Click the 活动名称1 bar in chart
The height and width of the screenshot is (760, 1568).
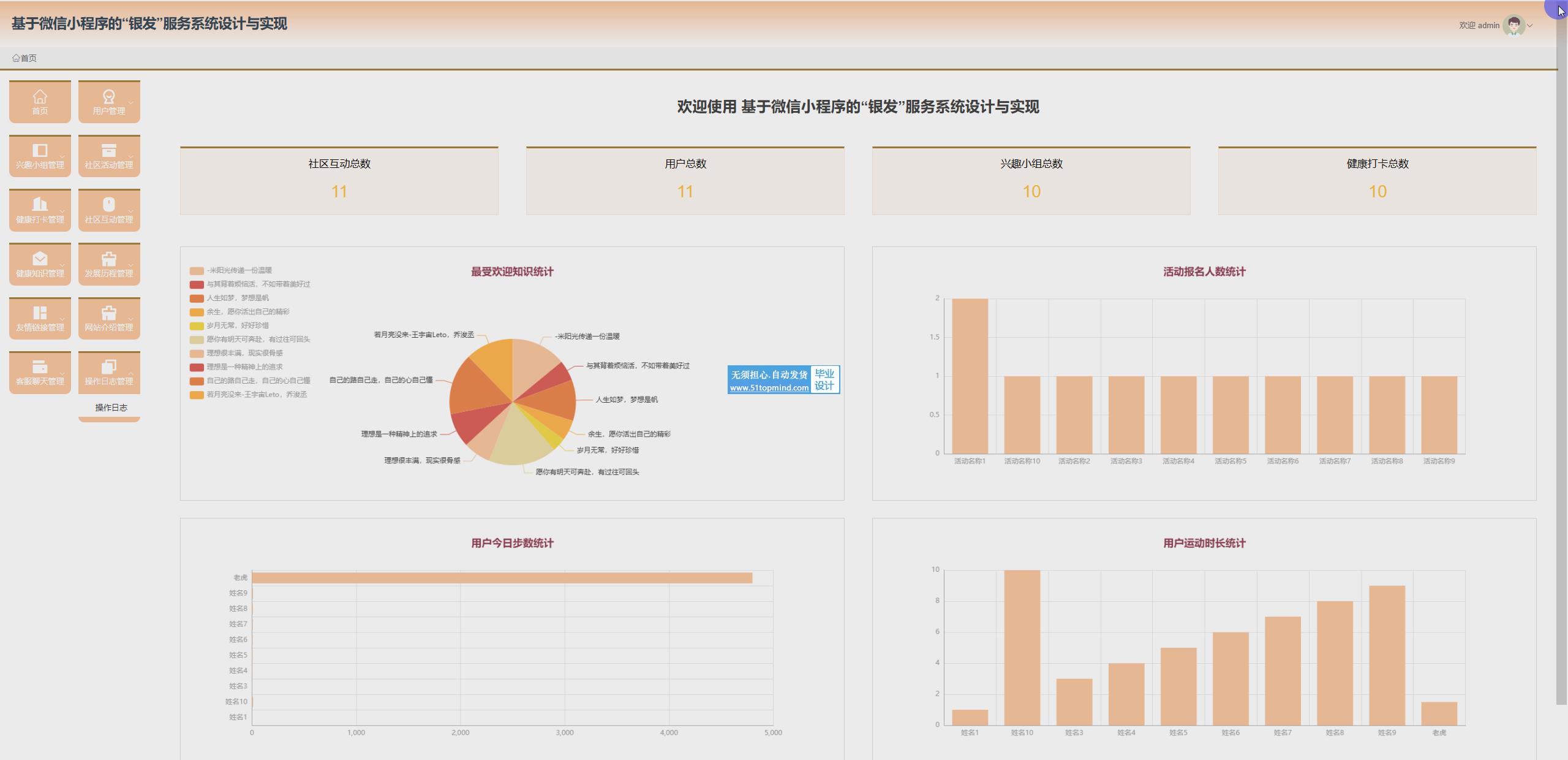(970, 376)
